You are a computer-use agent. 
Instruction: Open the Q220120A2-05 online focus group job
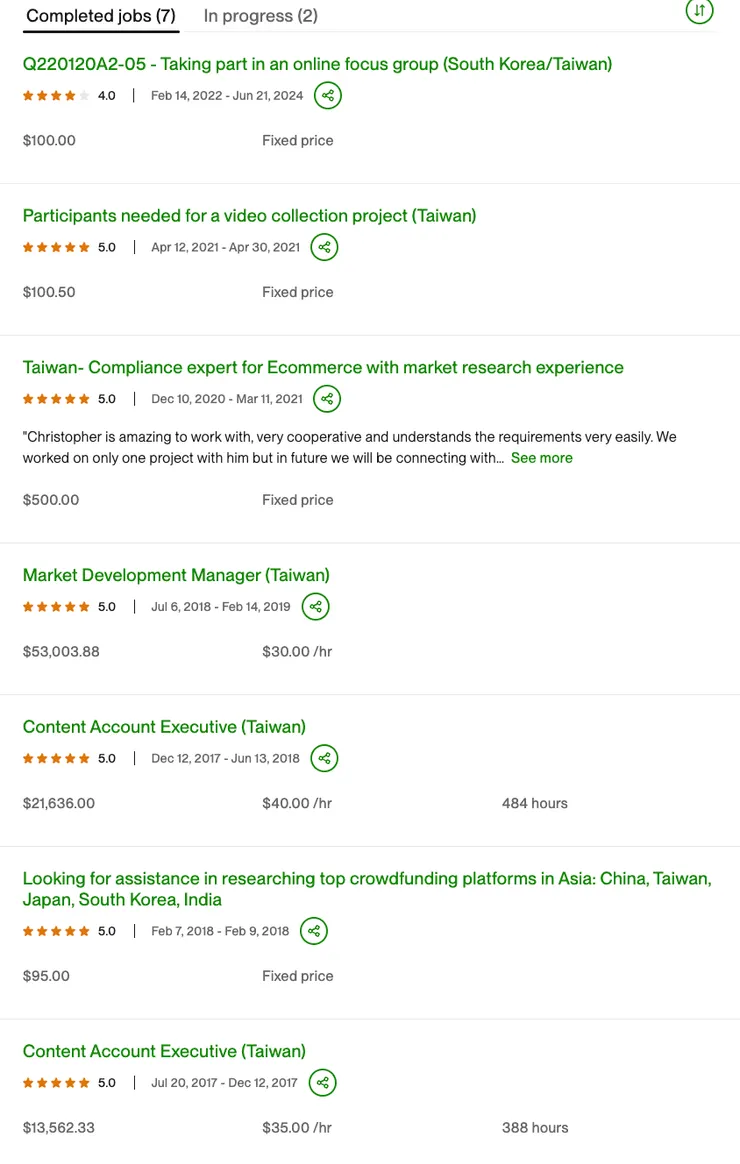pyautogui.click(x=317, y=64)
